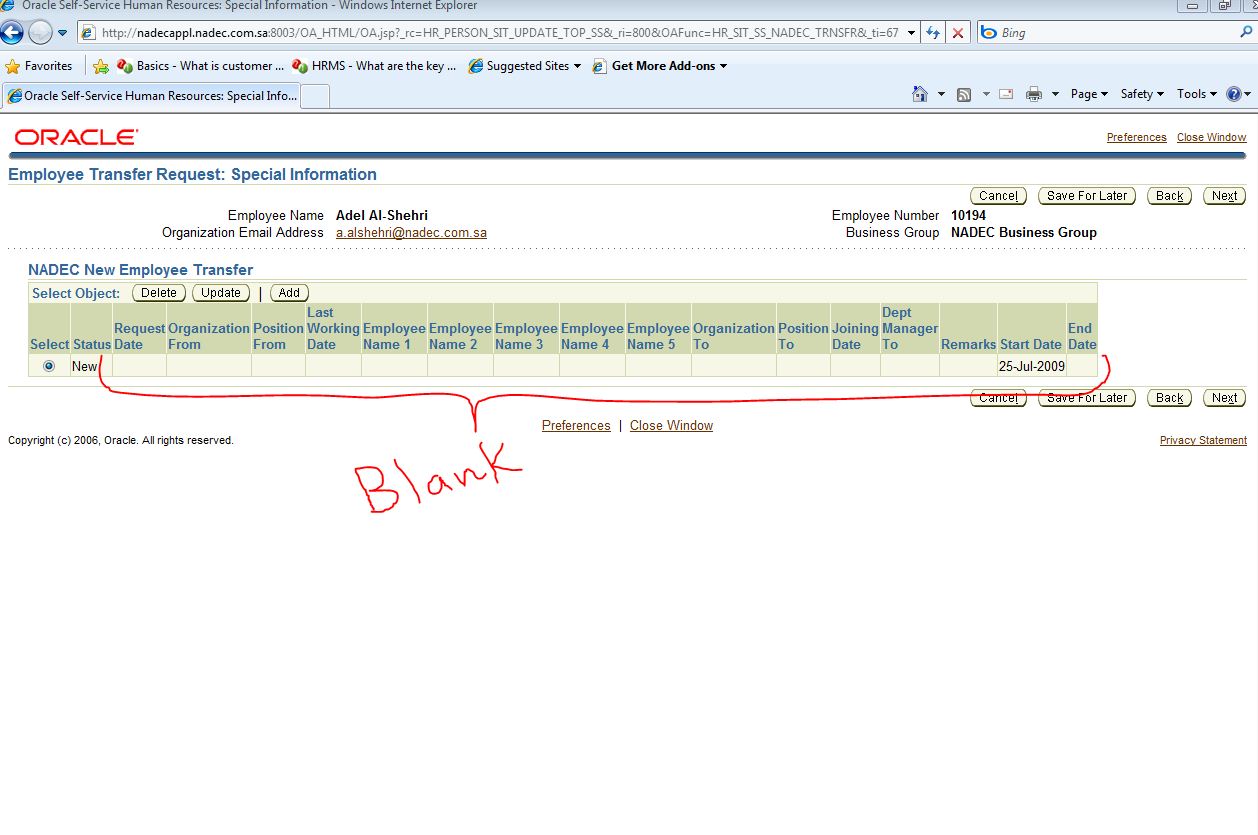The width and height of the screenshot is (1258, 835).
Task: Click the Update button
Action: click(x=221, y=293)
